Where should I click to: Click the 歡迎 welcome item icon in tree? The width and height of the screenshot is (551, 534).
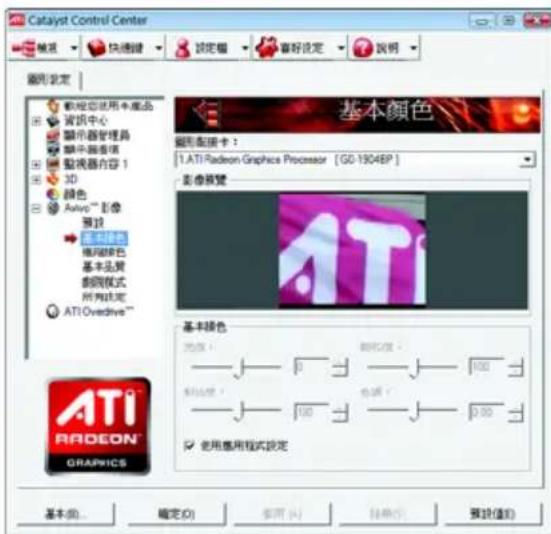(53, 105)
